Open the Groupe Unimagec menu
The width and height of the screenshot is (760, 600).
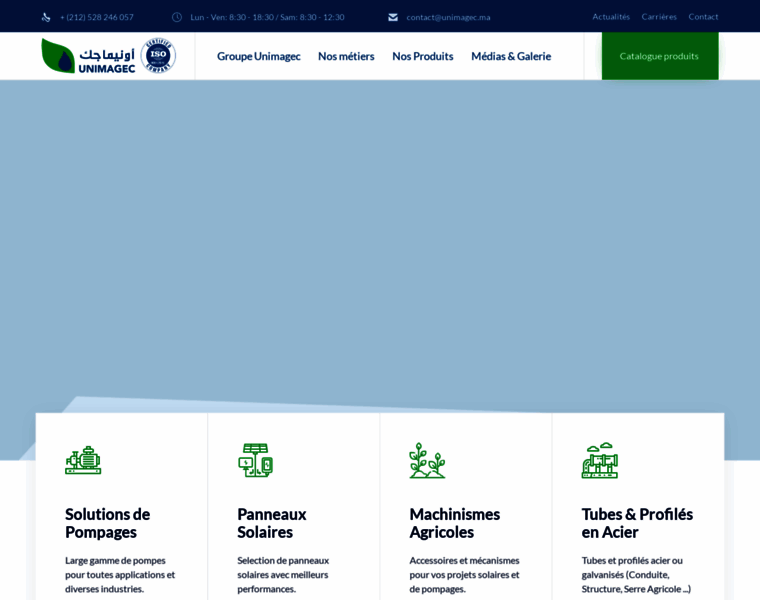[258, 56]
